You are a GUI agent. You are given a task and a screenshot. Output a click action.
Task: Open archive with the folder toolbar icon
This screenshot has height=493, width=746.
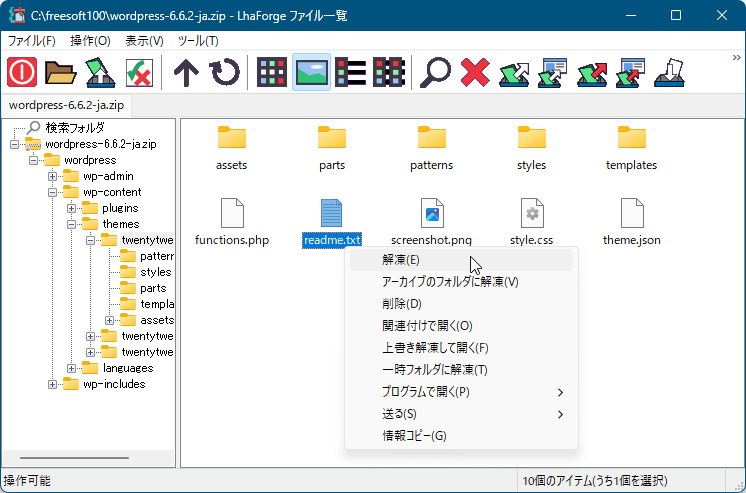click(x=60, y=72)
